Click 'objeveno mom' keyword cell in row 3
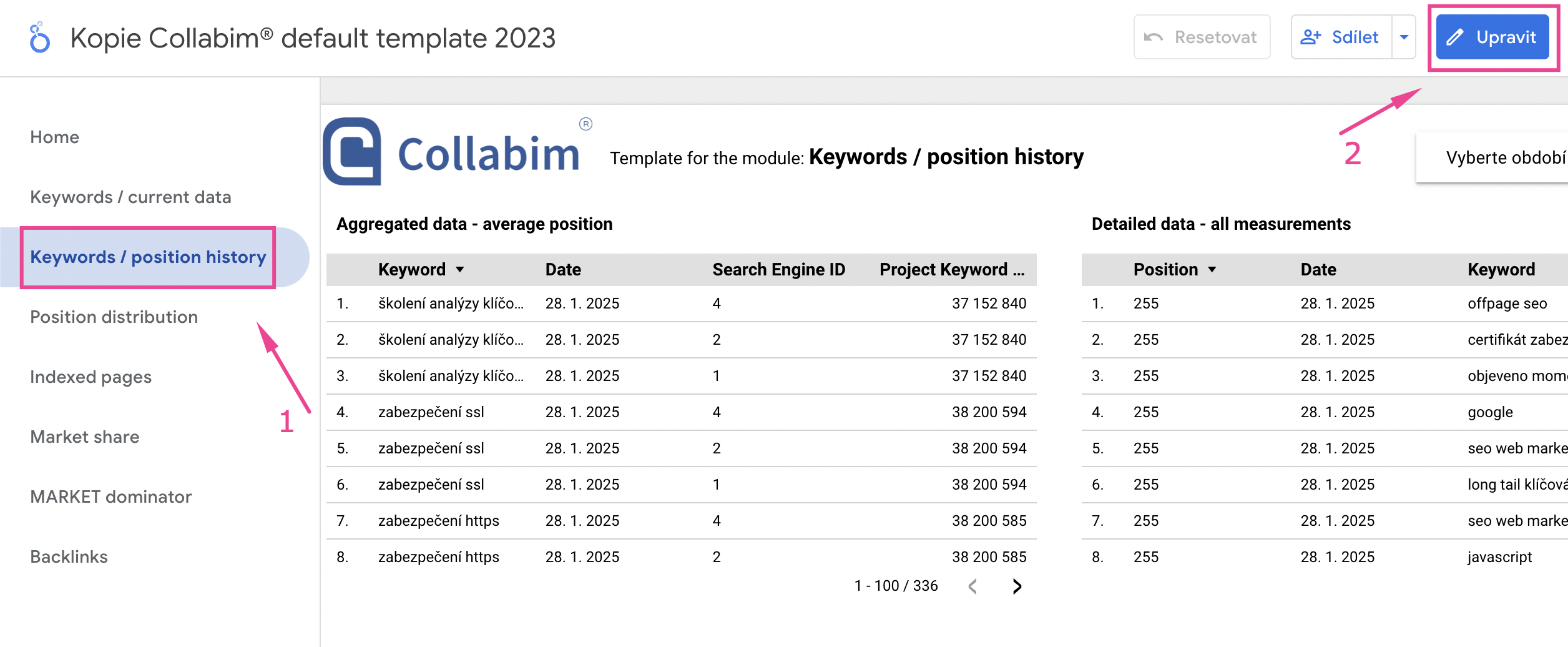 (1517, 376)
